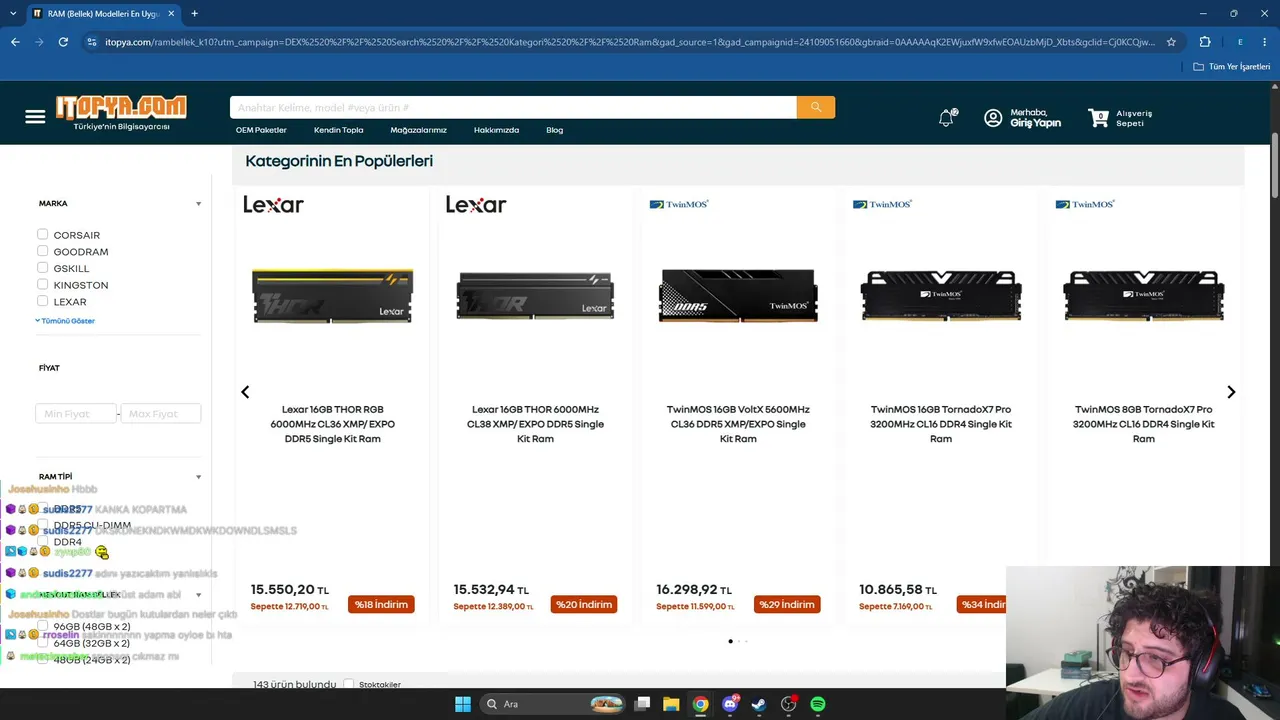Collapse the MARKA filter section
The image size is (1280, 720).
pos(198,204)
